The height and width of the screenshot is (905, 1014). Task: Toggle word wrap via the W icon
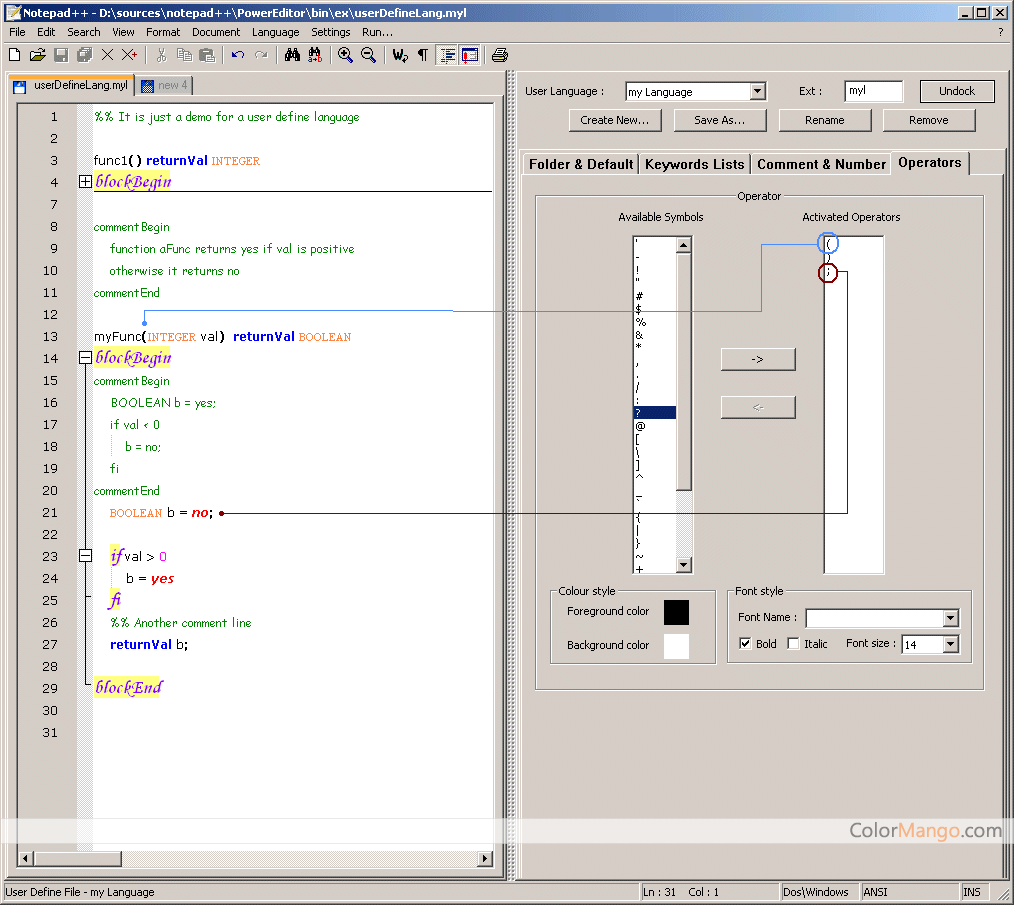click(x=398, y=55)
